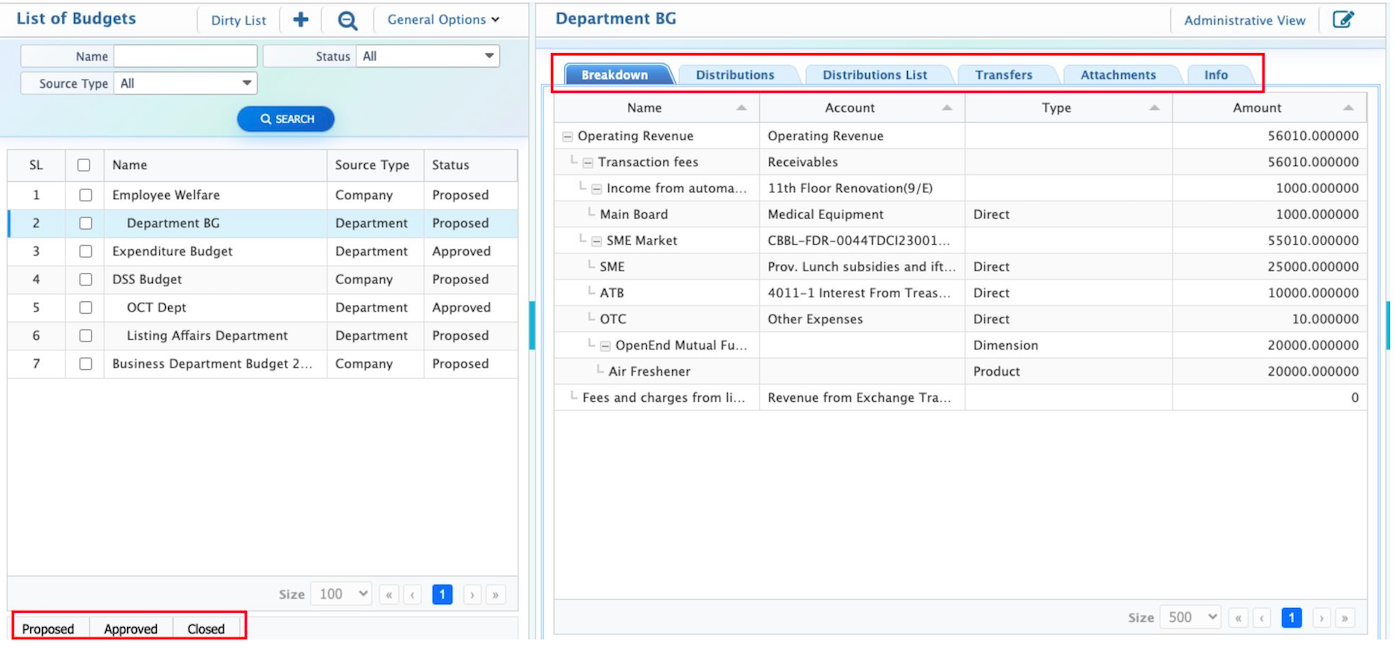1395x649 pixels.
Task: Open the Transfers tab
Action: point(1003,75)
